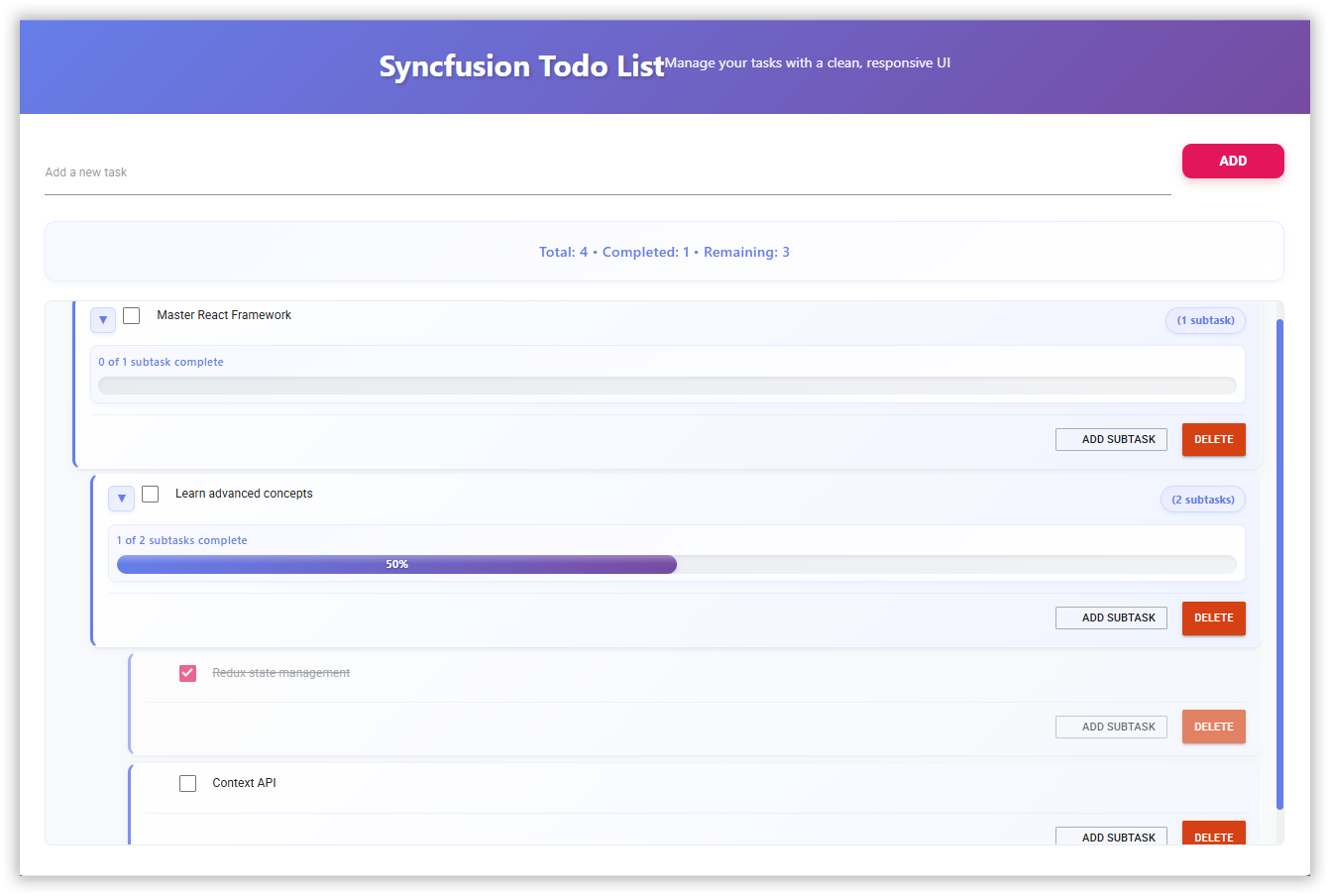This screenshot has width=1330, height=896.
Task: Select the (2 subtasks) count chip
Action: [1202, 499]
